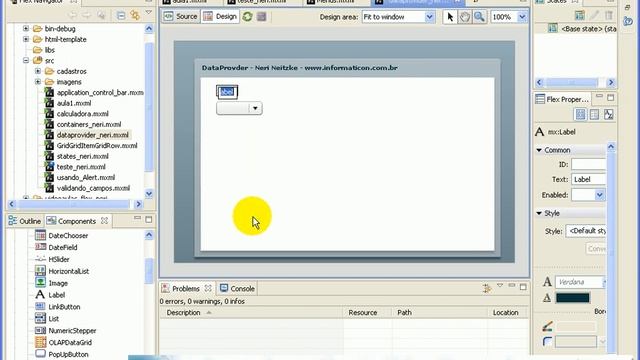Expand the cadastros folder

tap(38, 71)
